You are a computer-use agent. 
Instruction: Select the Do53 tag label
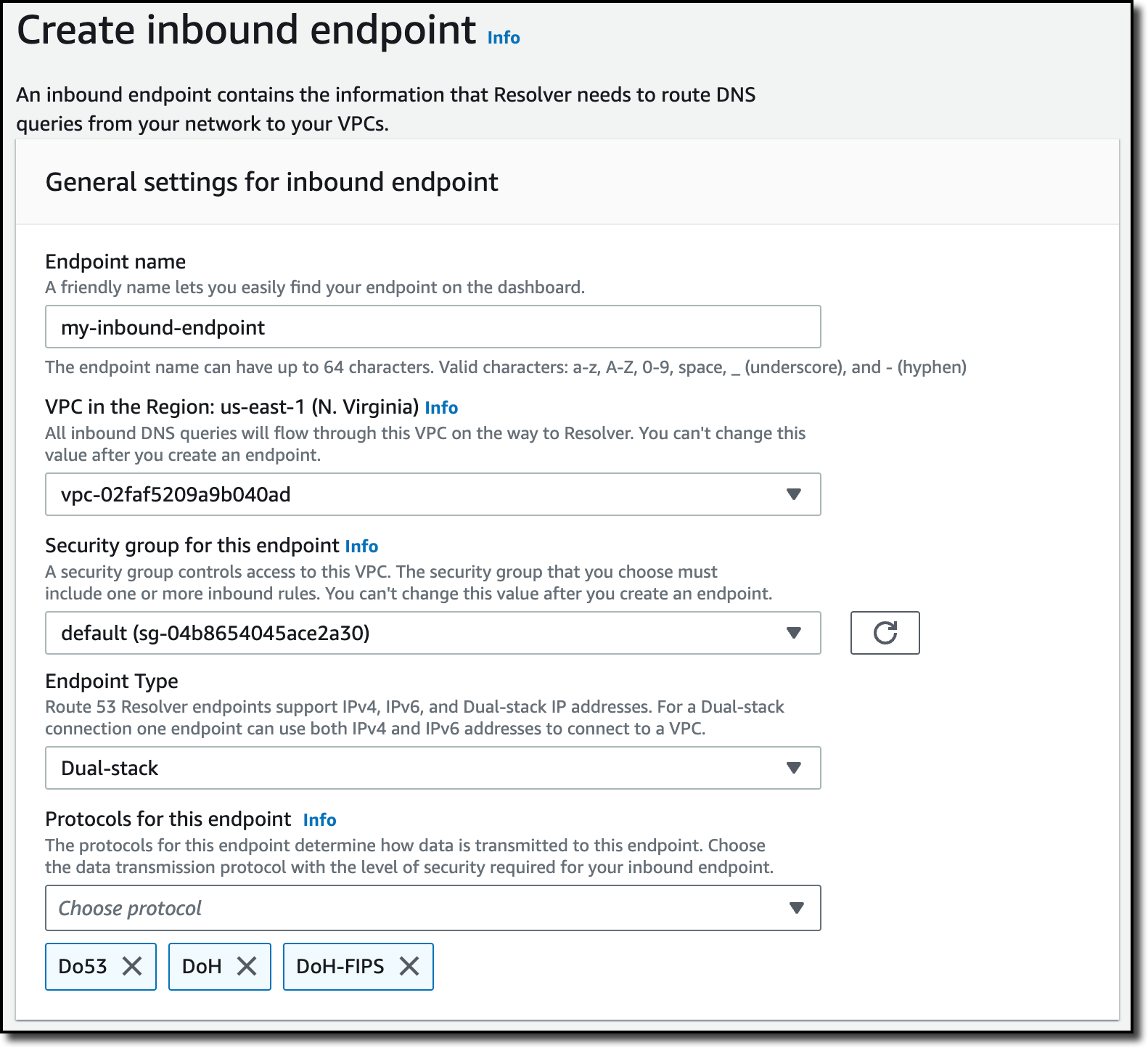(83, 967)
